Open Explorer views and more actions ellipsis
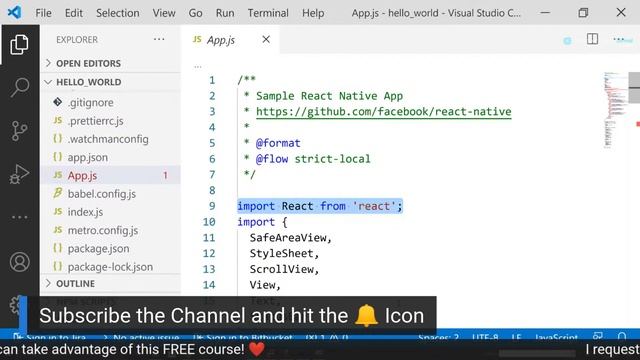This screenshot has height=360, width=640. click(x=159, y=39)
